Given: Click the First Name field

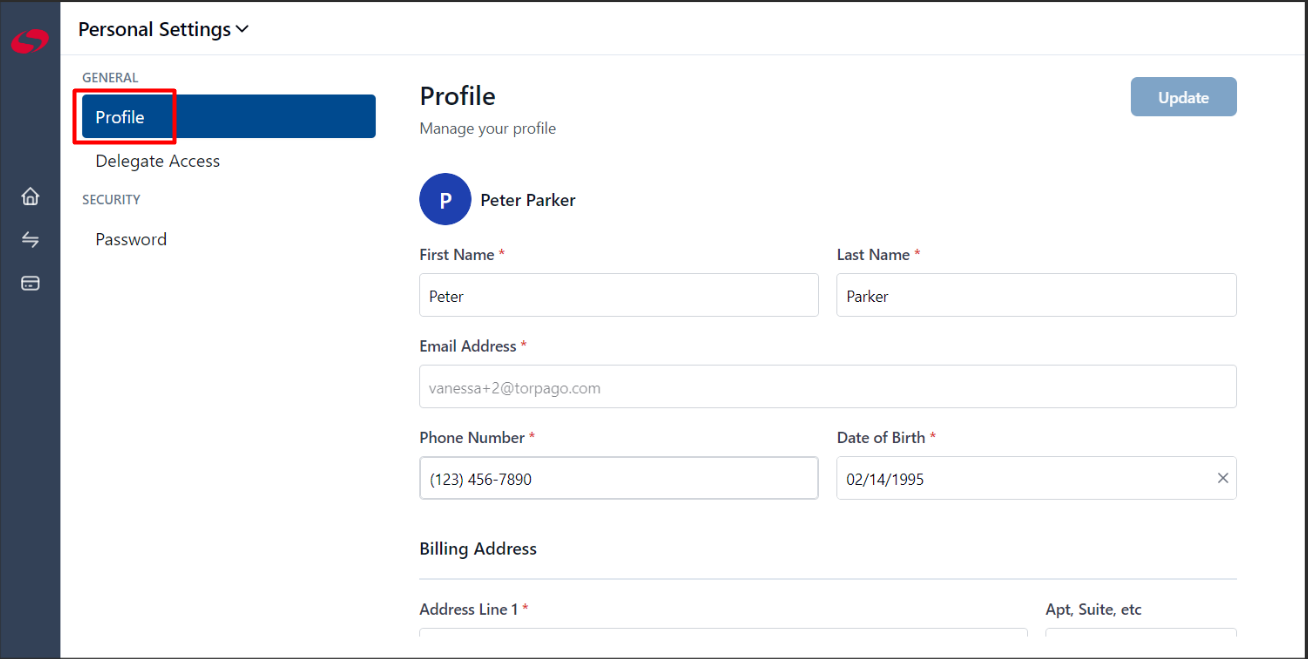Looking at the screenshot, I should tap(619, 295).
